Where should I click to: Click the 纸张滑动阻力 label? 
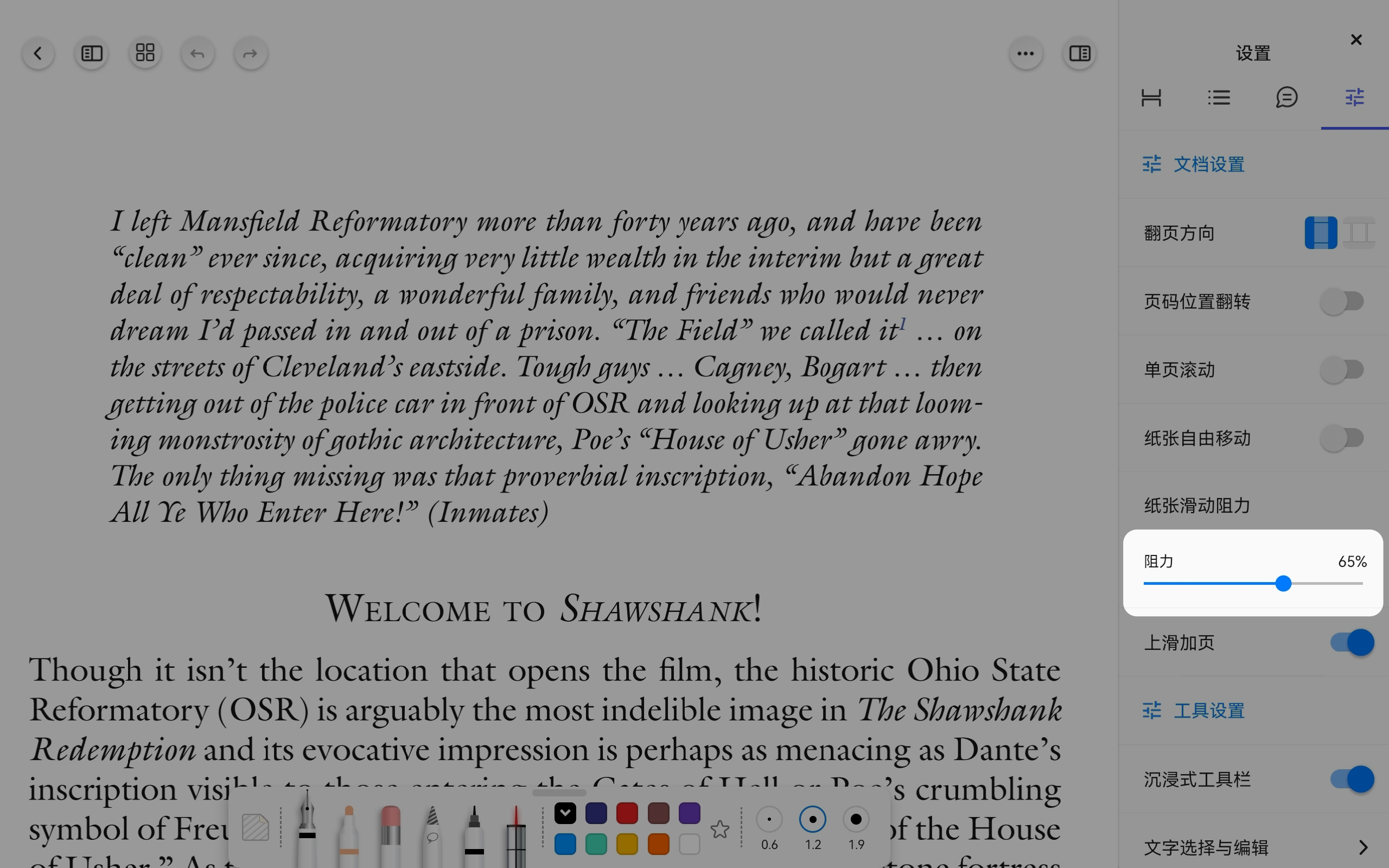(x=1197, y=506)
